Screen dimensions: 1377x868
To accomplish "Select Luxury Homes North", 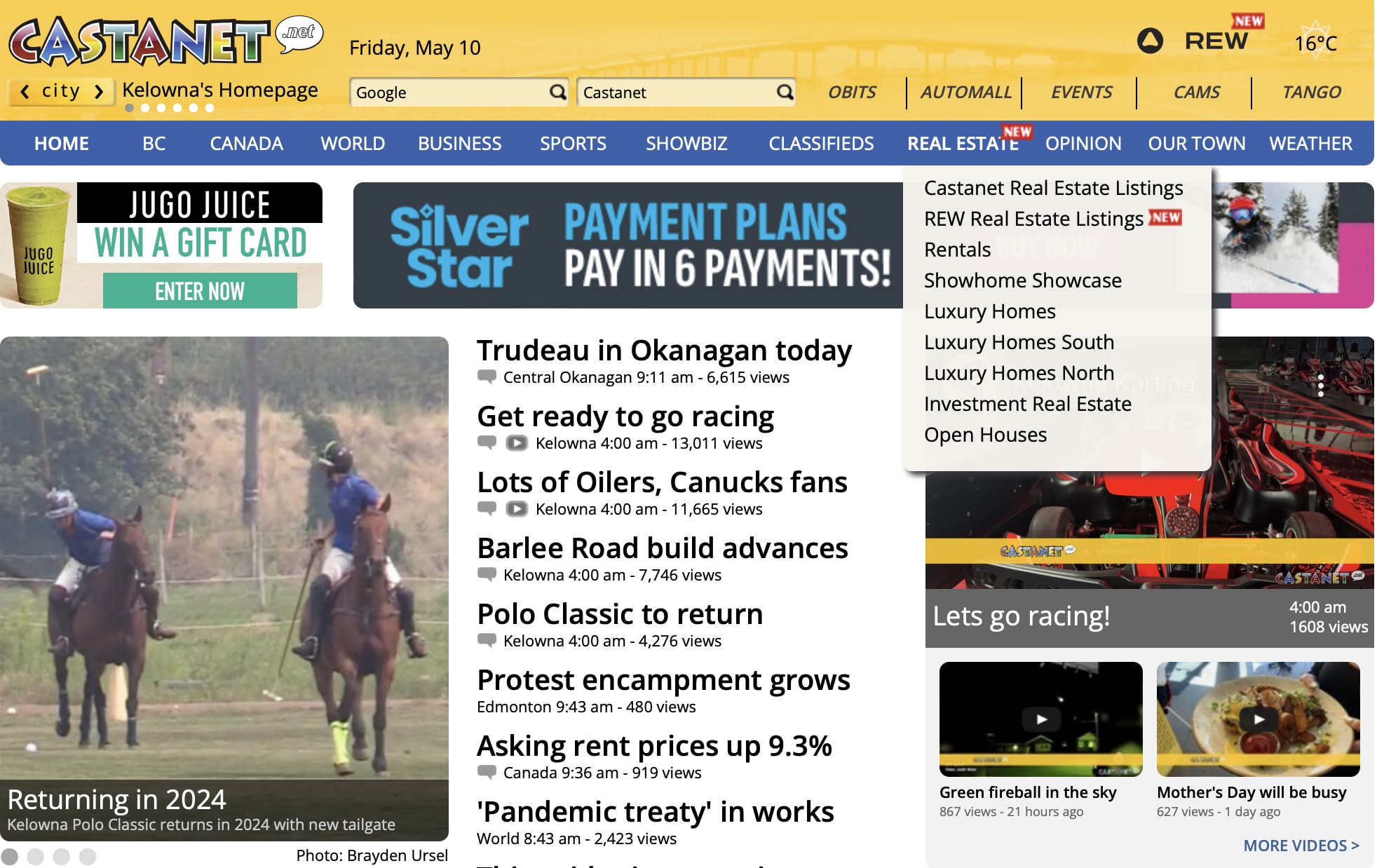I will point(1019,373).
